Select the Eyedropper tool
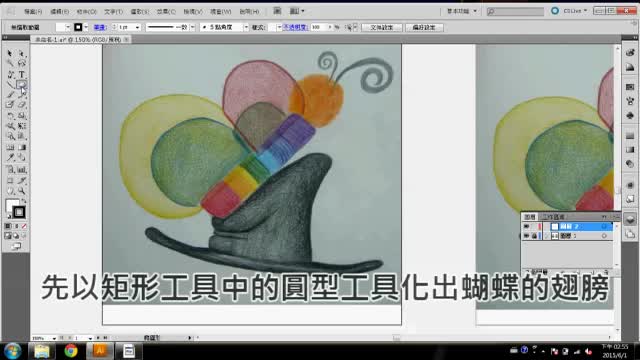 (x=10, y=158)
